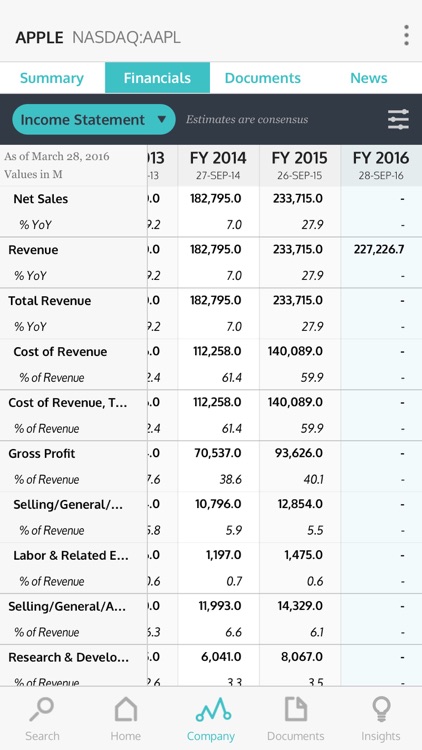The width and height of the screenshot is (422, 750).
Task: Select the Company chart icon in the bottom bar
Action: 211,710
